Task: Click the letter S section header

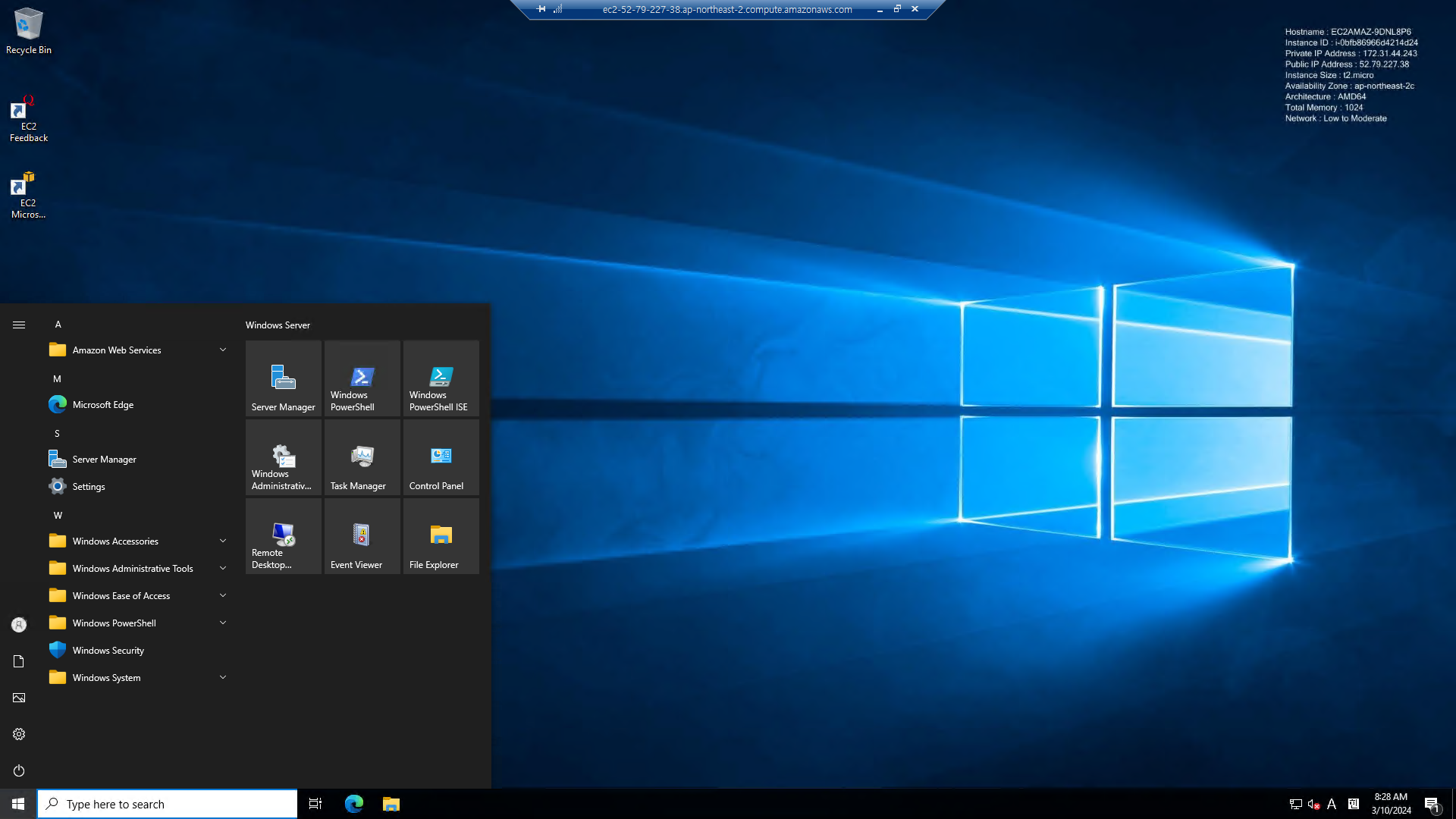Action: (x=57, y=434)
